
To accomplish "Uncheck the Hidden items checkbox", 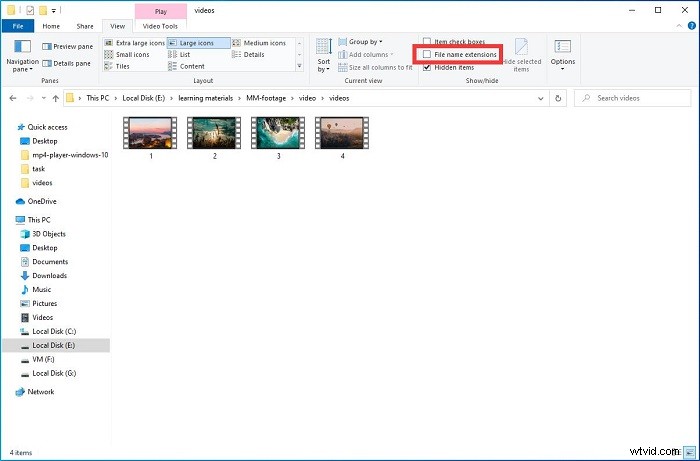I will pyautogui.click(x=428, y=67).
